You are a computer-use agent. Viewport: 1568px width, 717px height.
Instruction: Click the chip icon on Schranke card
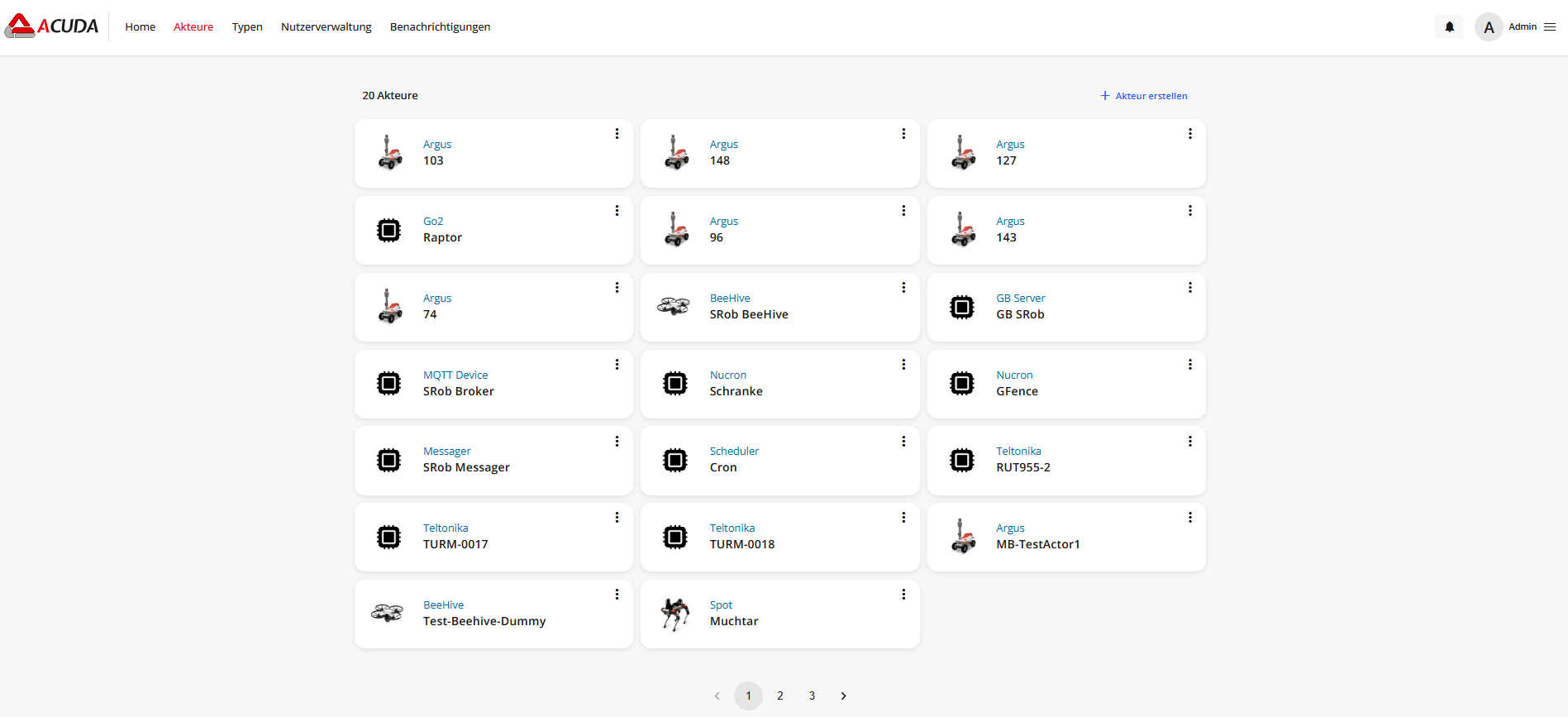(675, 384)
